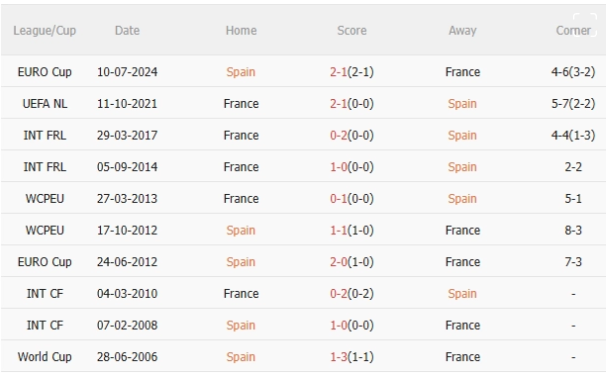Open the 0-2(0-0) score dated 29-03-2017

coord(352,136)
